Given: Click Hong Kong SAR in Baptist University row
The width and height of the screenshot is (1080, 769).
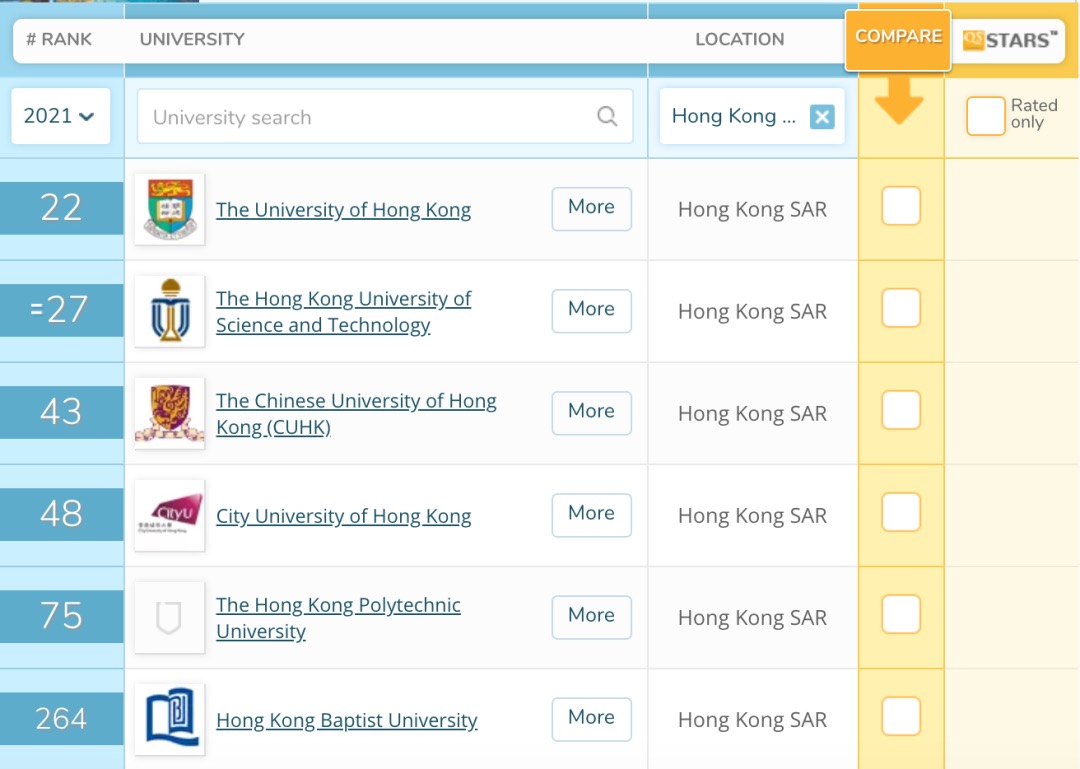Looking at the screenshot, I should coord(752,719).
